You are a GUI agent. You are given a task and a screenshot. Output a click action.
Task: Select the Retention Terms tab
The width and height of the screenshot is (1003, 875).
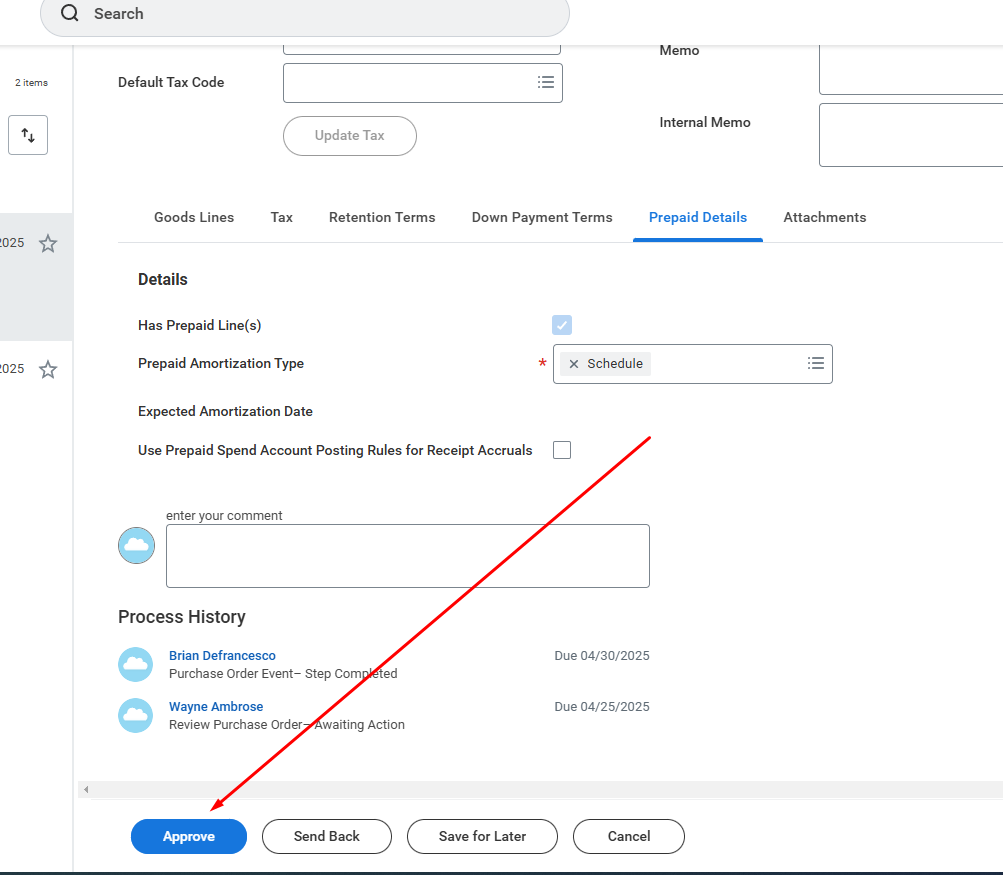pyautogui.click(x=382, y=217)
